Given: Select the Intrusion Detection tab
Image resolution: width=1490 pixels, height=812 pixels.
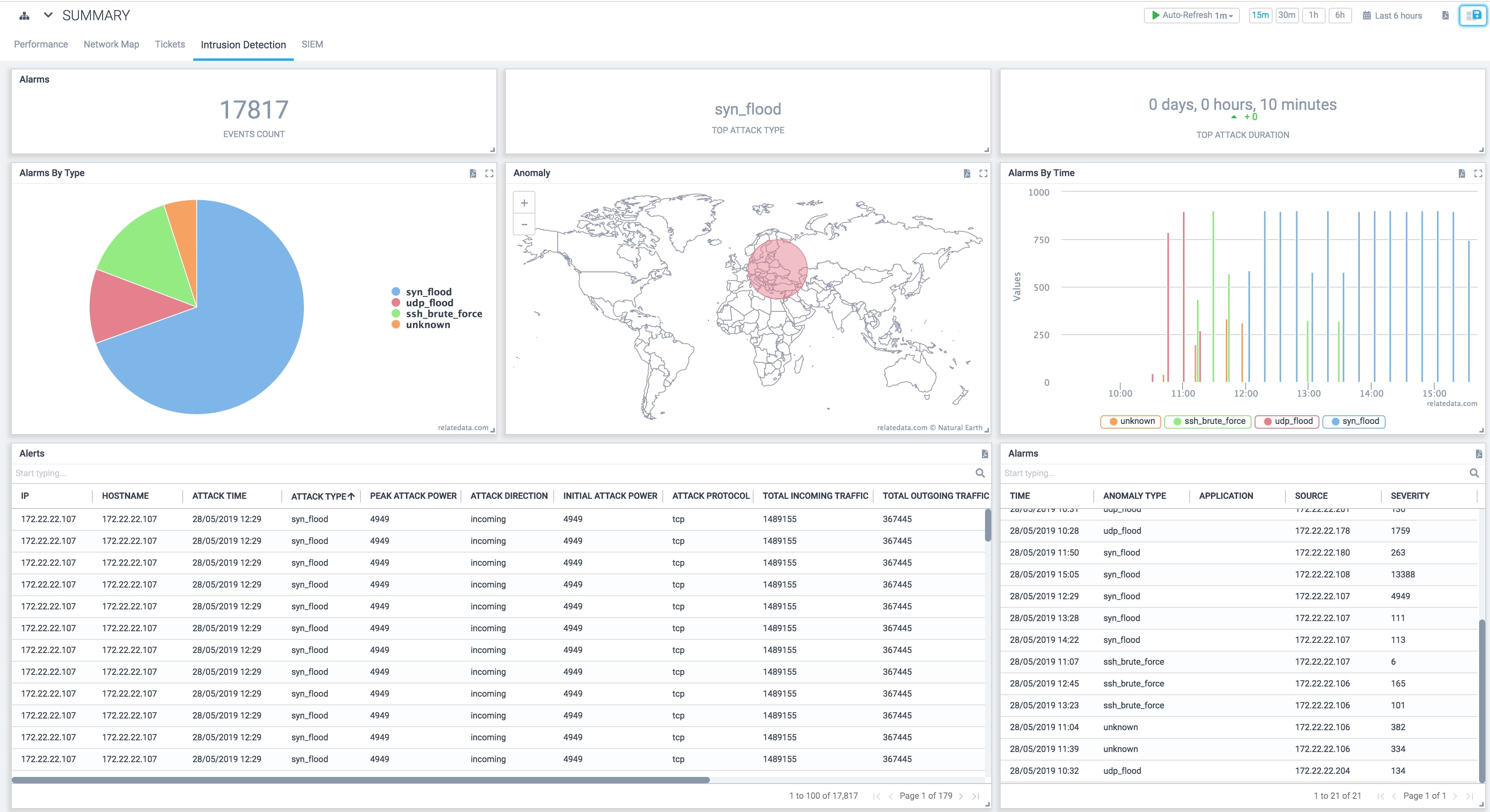Looking at the screenshot, I should coord(244,44).
